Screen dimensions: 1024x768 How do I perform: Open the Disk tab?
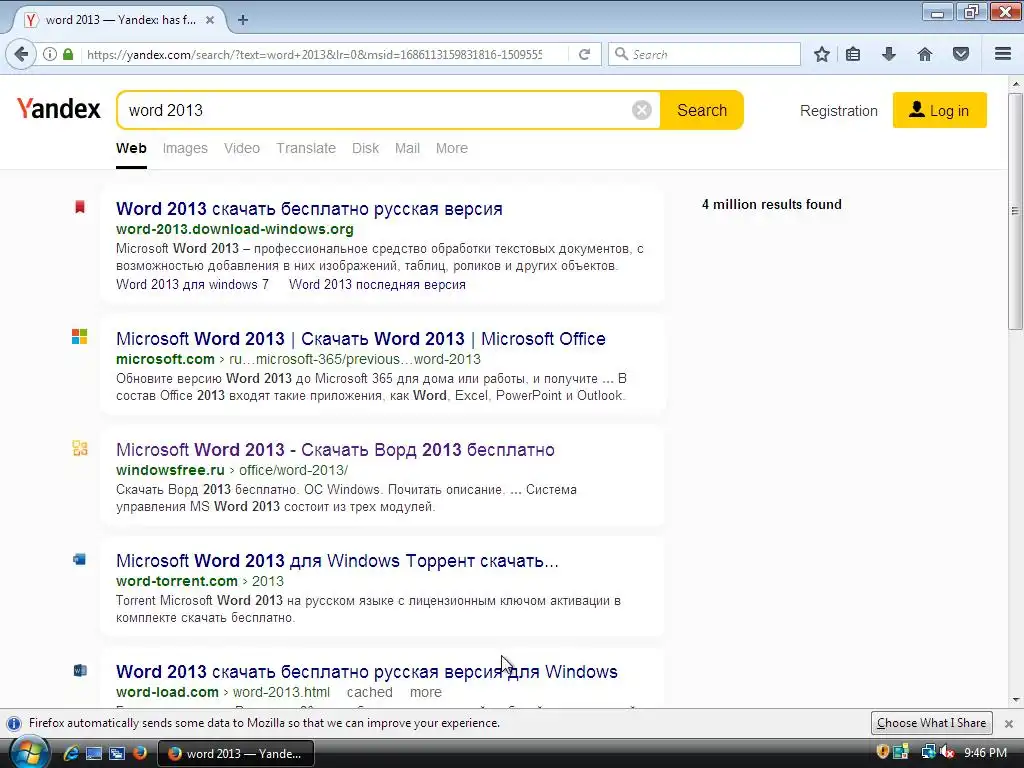365,148
